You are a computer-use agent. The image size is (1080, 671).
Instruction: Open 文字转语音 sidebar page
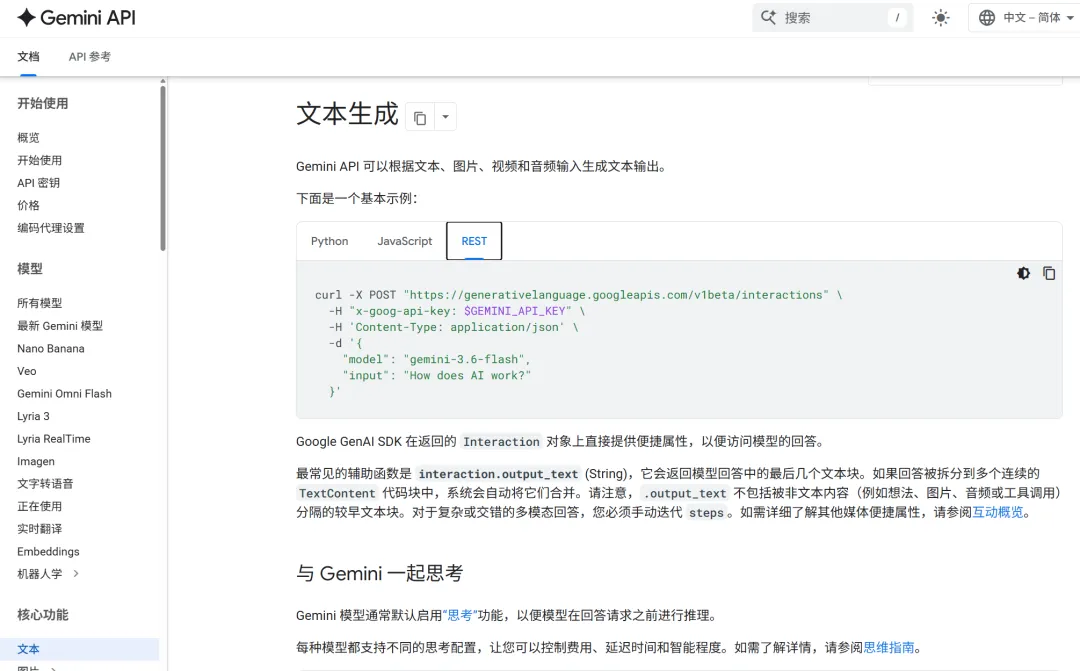45,484
